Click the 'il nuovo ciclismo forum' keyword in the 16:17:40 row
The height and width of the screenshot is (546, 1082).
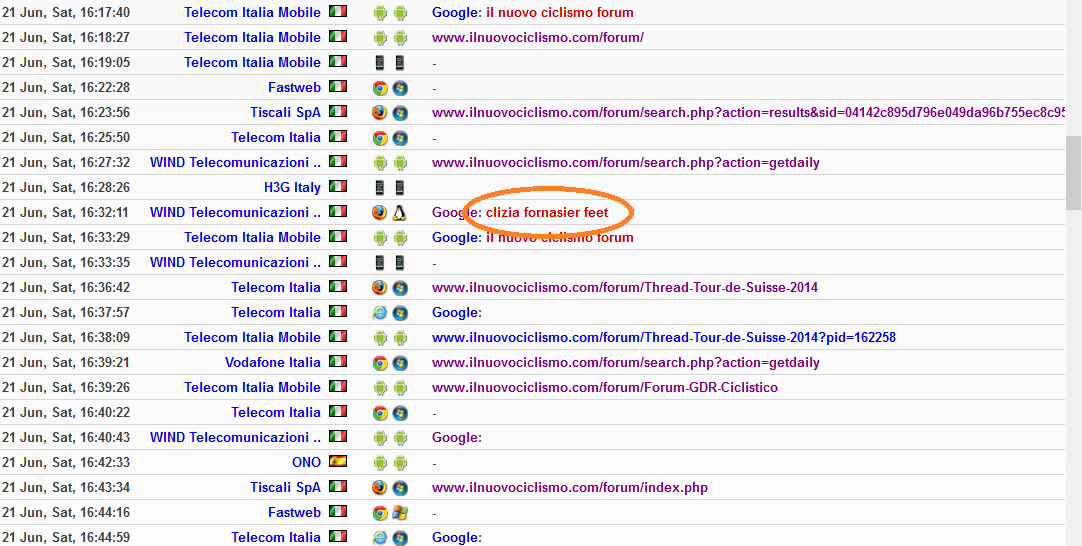560,12
